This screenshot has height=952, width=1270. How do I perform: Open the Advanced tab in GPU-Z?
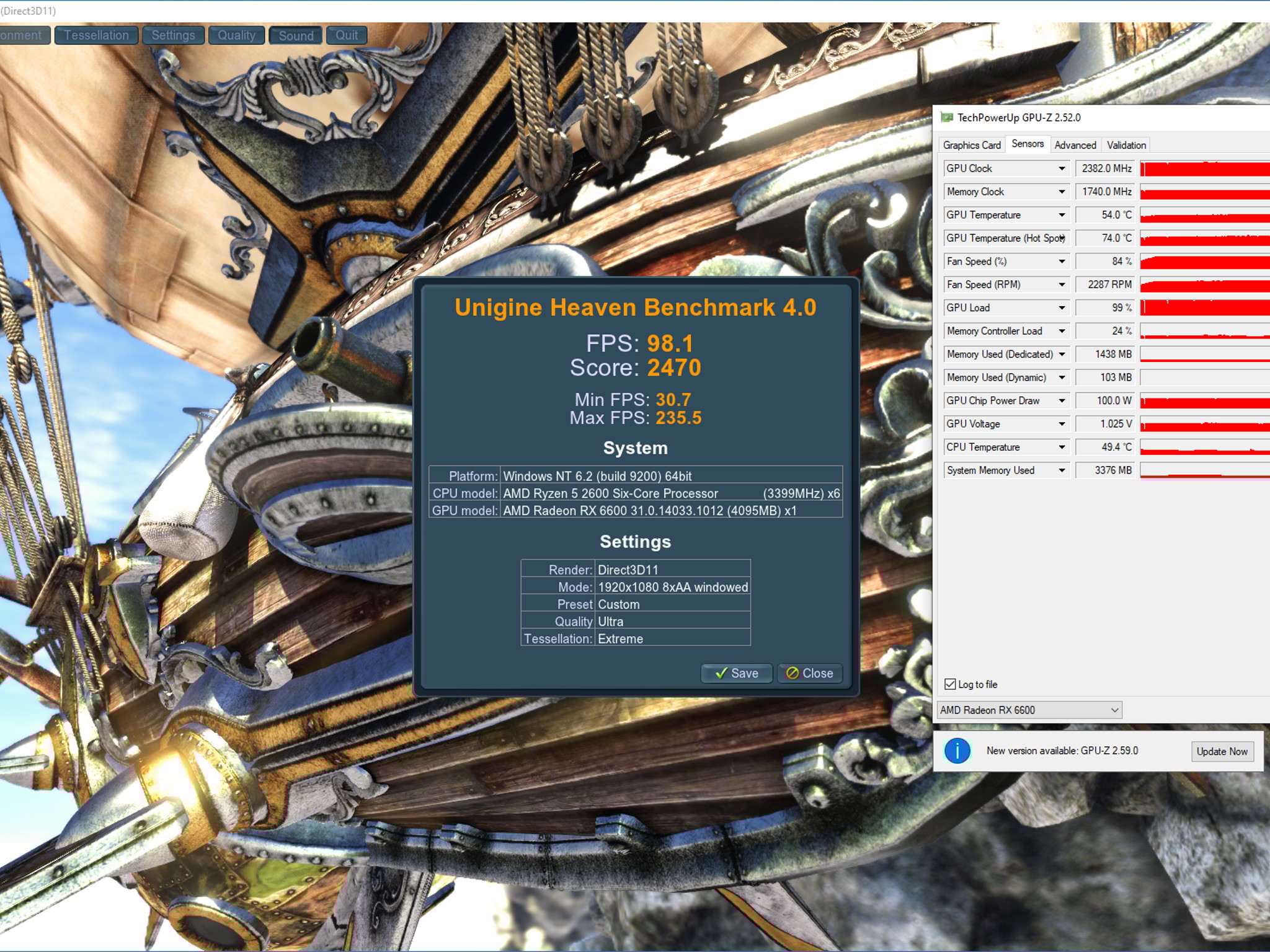coord(1075,145)
